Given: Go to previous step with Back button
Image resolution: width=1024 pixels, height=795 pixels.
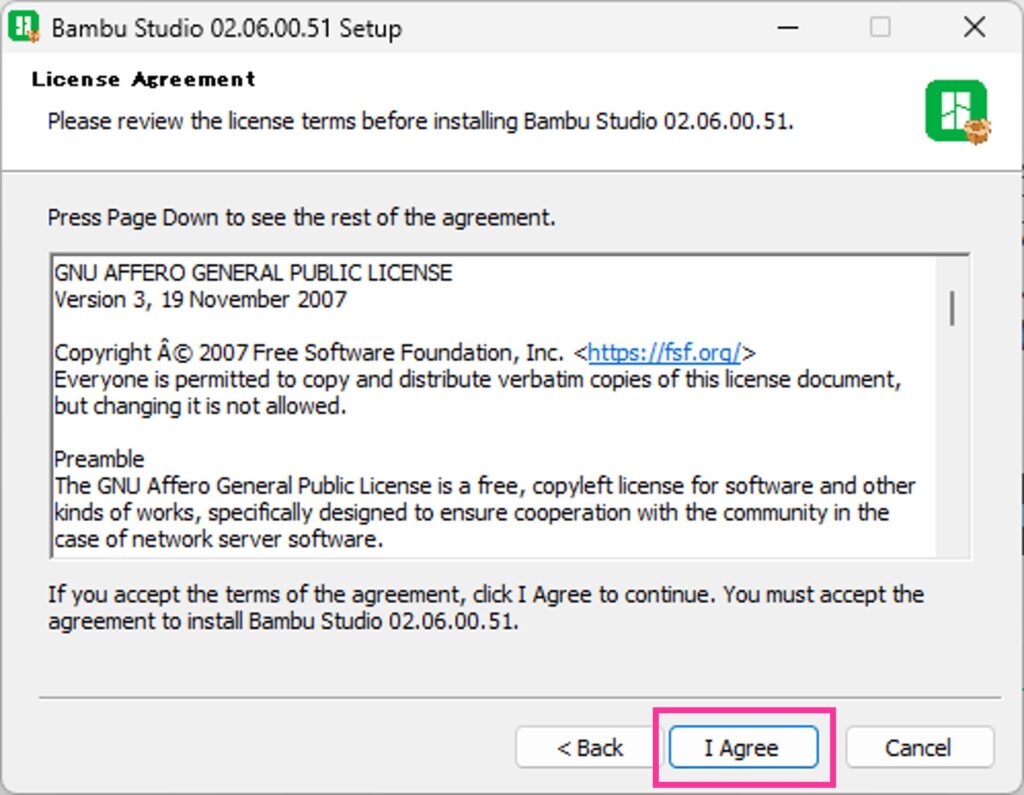Looking at the screenshot, I should [x=590, y=748].
